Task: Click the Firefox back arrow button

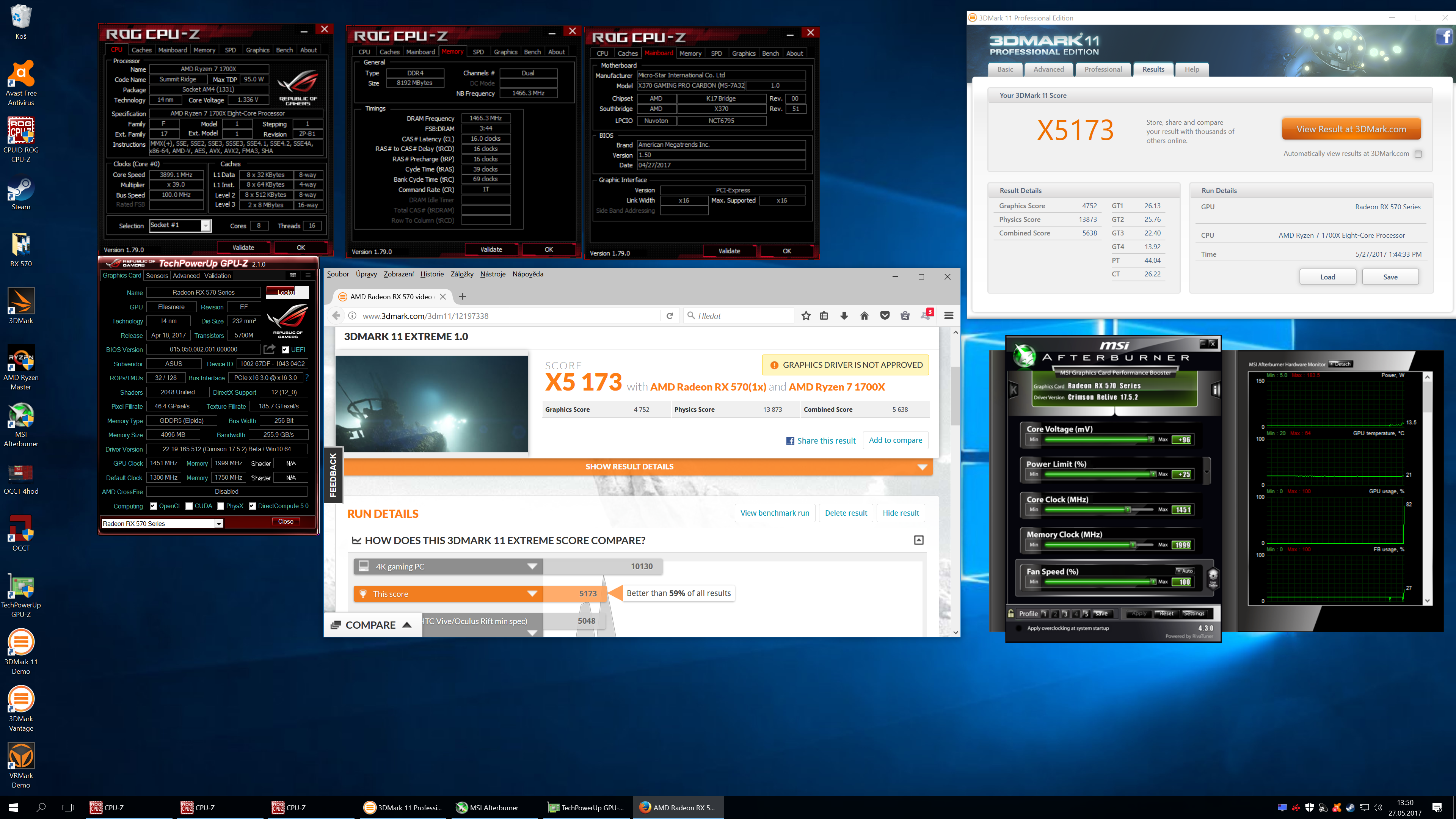Action: coord(336,315)
